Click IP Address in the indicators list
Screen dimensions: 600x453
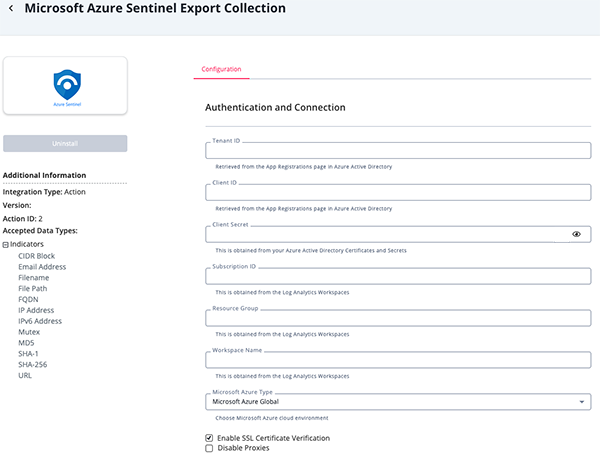pos(36,310)
